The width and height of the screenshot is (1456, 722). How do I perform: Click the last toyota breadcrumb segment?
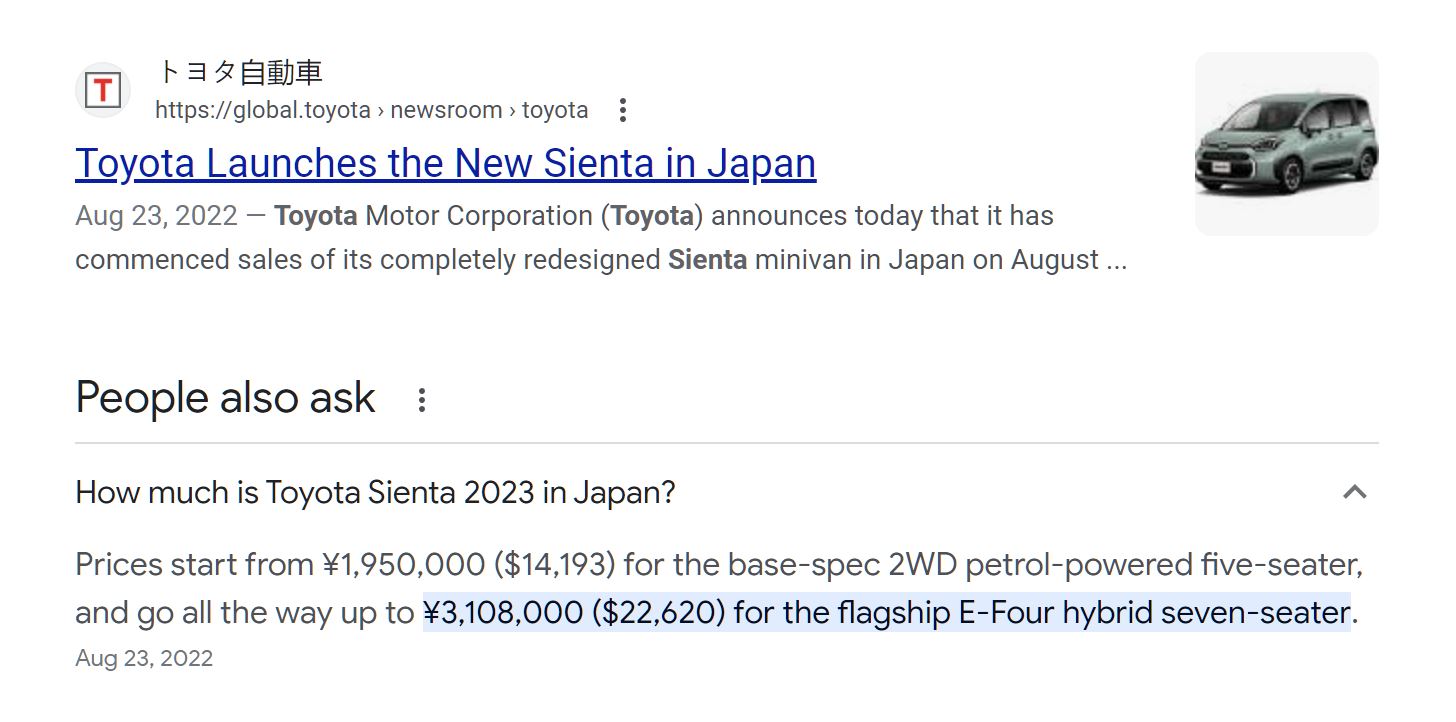point(555,110)
